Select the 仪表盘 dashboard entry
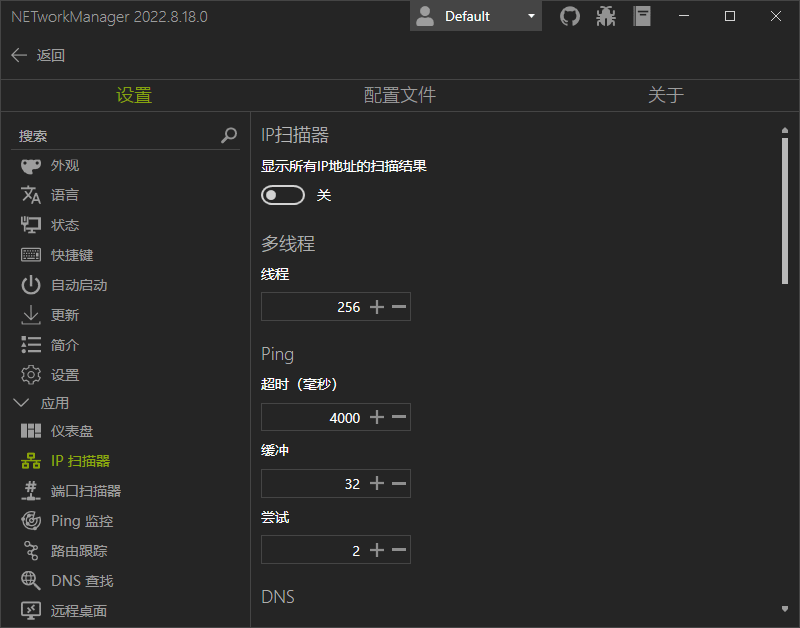The height and width of the screenshot is (628, 800). (57, 431)
